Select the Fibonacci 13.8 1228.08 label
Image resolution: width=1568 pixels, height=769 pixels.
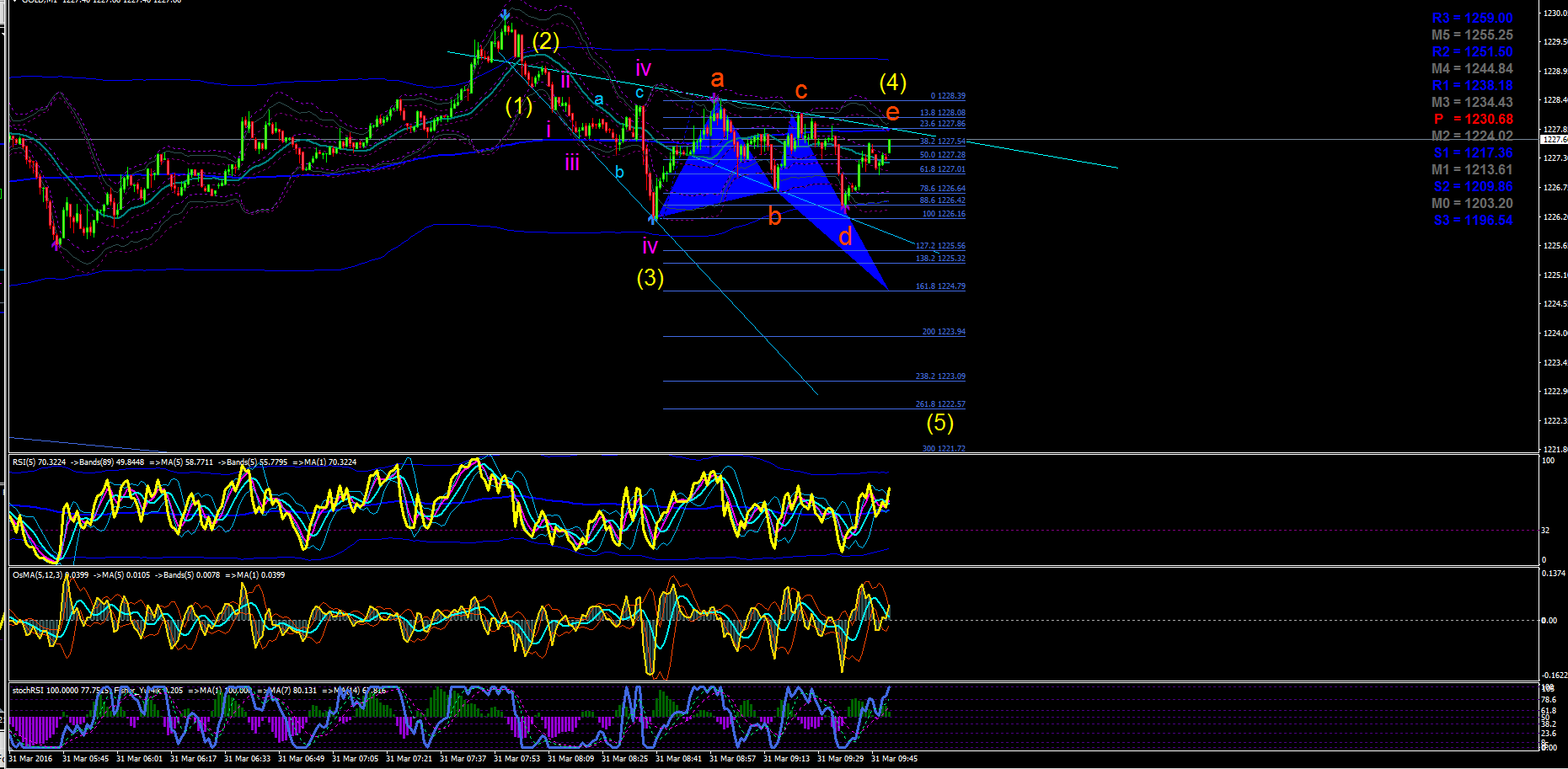943,113
